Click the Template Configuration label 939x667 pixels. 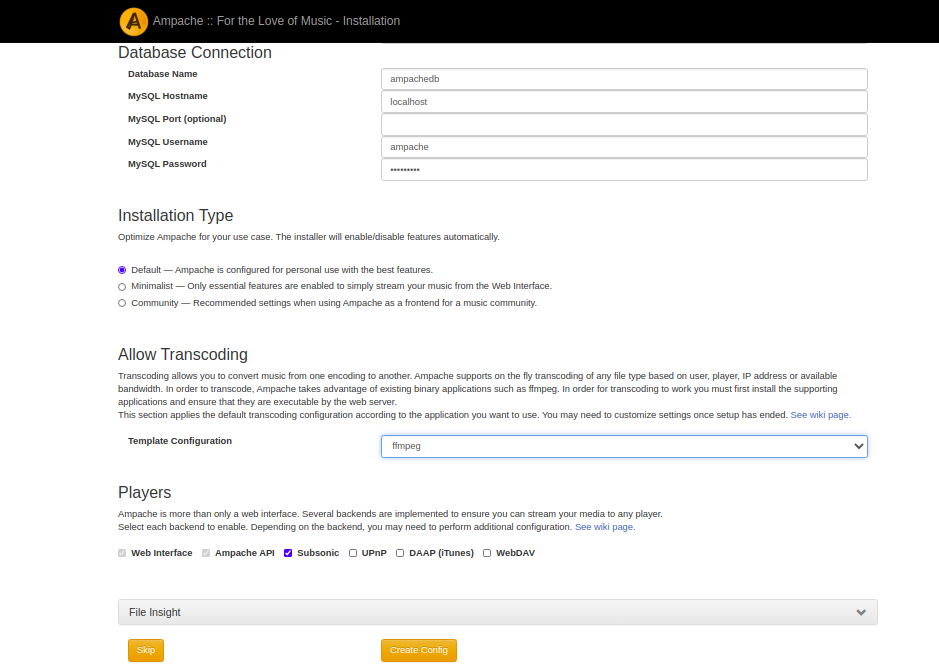(x=180, y=441)
